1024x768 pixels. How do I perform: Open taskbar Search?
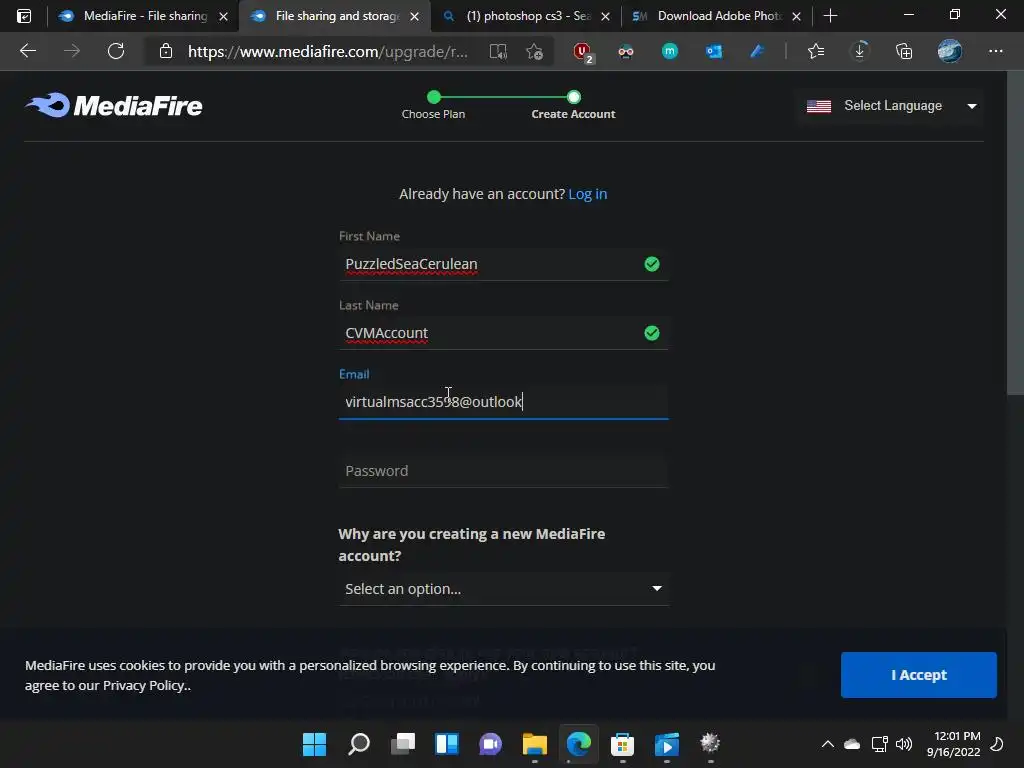[359, 743]
